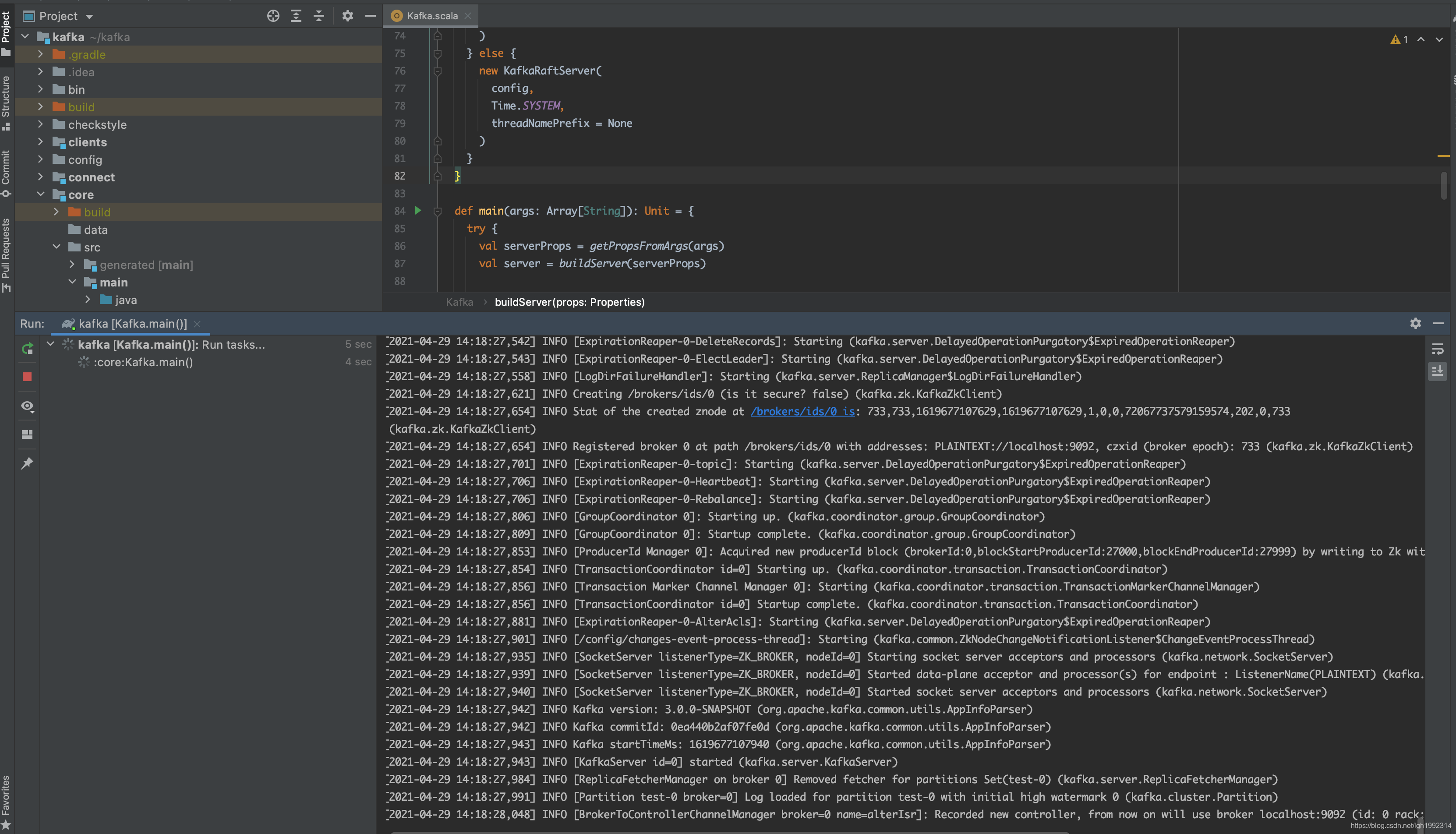Expand the clients module
The image size is (1456, 834).
40,142
